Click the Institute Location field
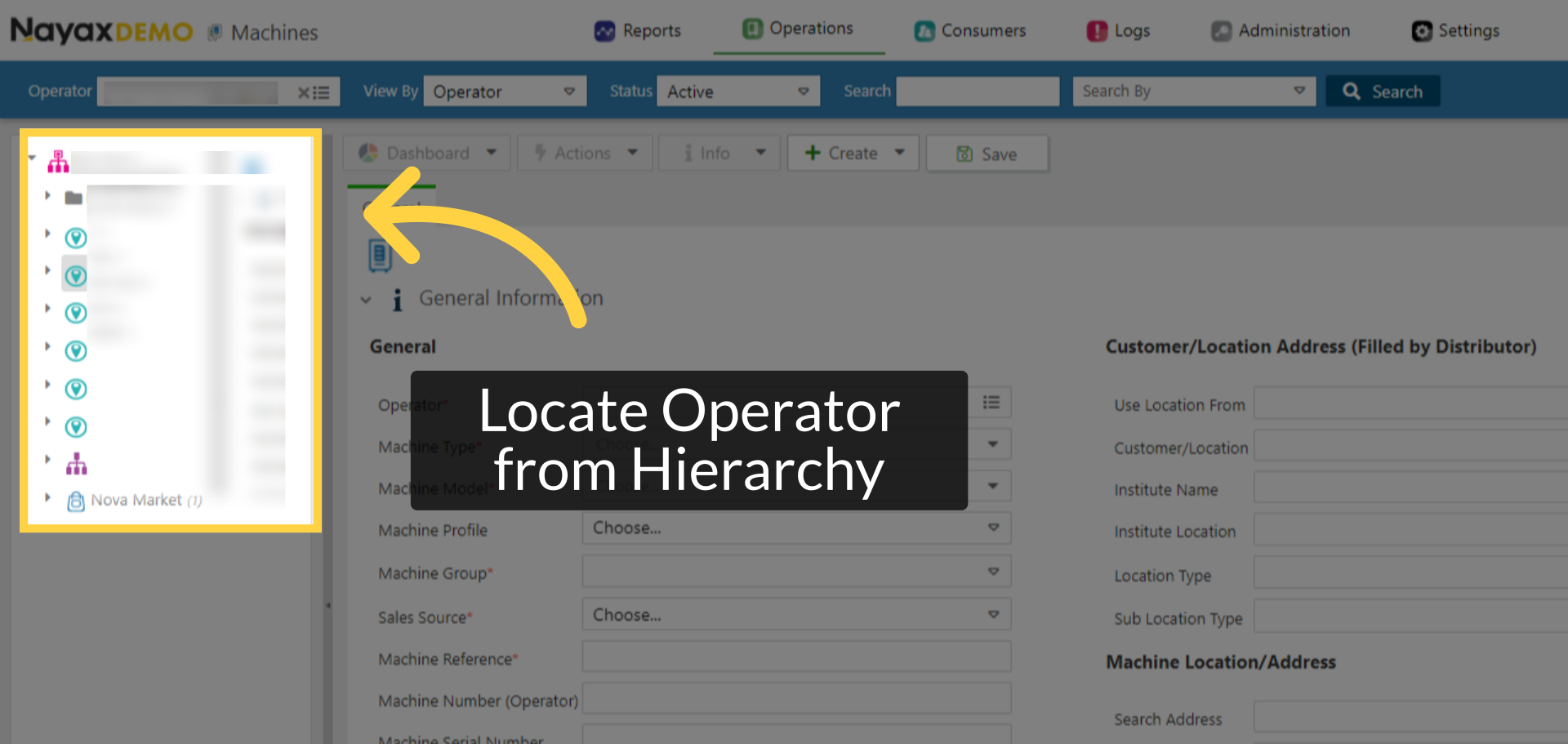This screenshot has width=1568, height=744. click(1410, 530)
